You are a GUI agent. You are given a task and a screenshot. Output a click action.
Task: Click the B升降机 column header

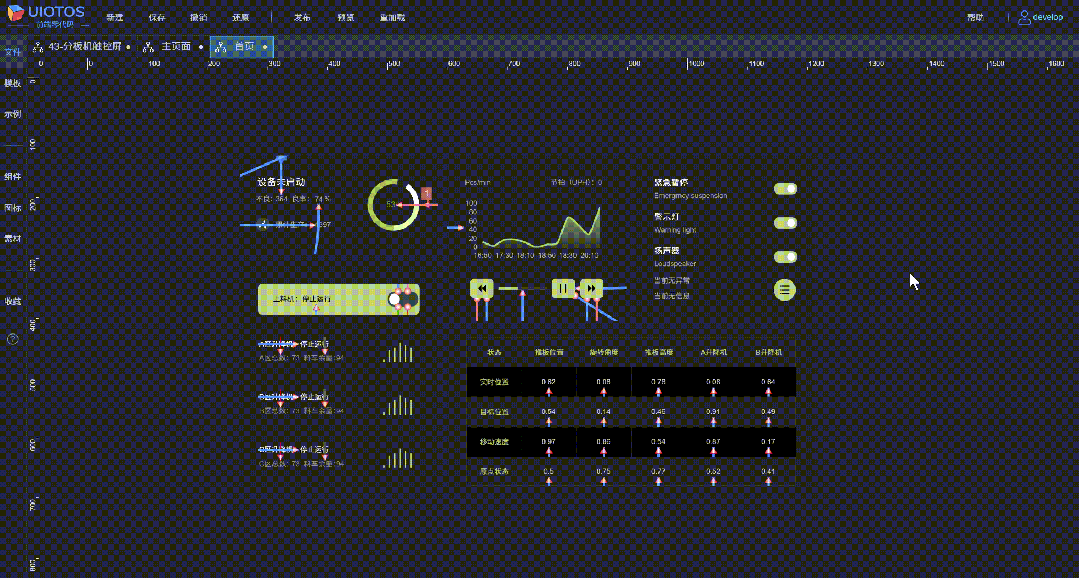[768, 352]
